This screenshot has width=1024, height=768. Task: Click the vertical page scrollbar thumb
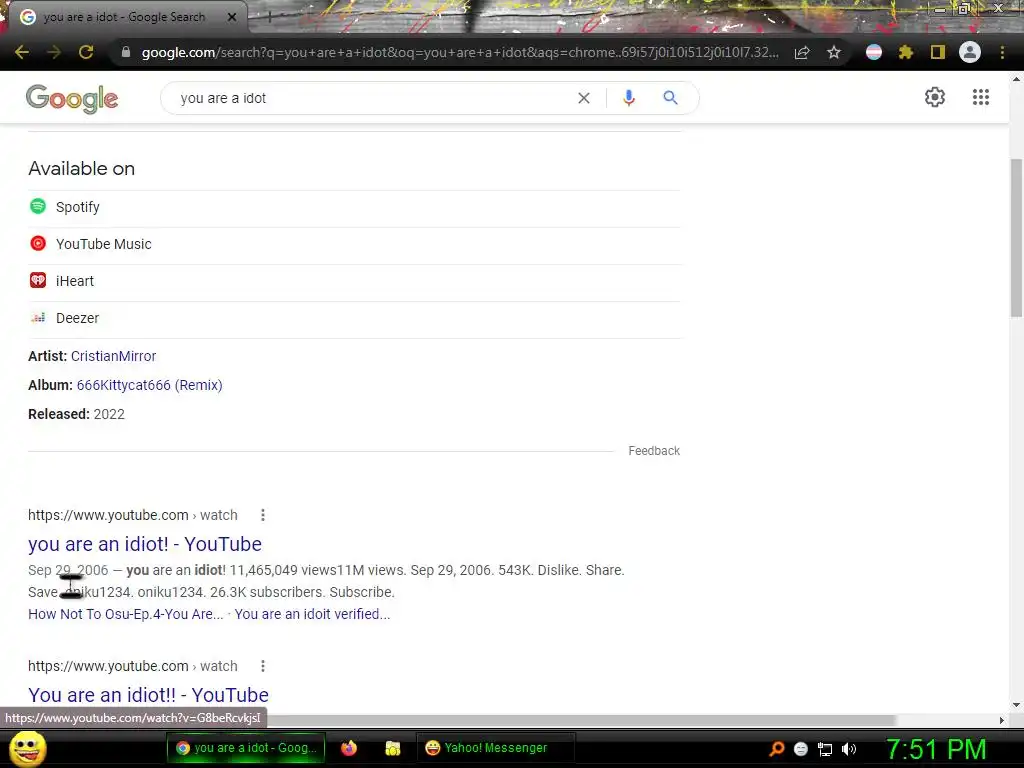coord(1016,237)
